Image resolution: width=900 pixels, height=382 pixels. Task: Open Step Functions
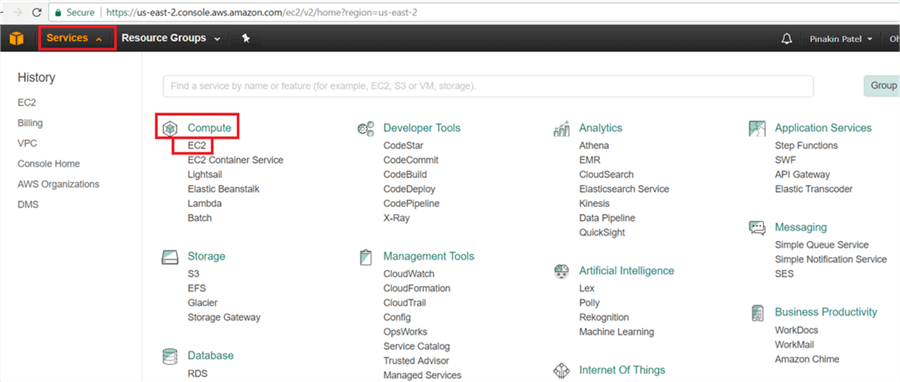[x=806, y=146]
